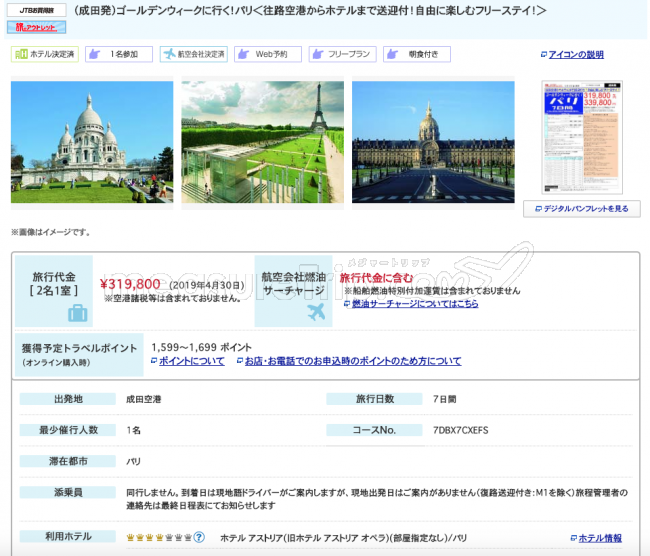
Task: Select hotel name ホテル アストリア text
Action: (343, 538)
